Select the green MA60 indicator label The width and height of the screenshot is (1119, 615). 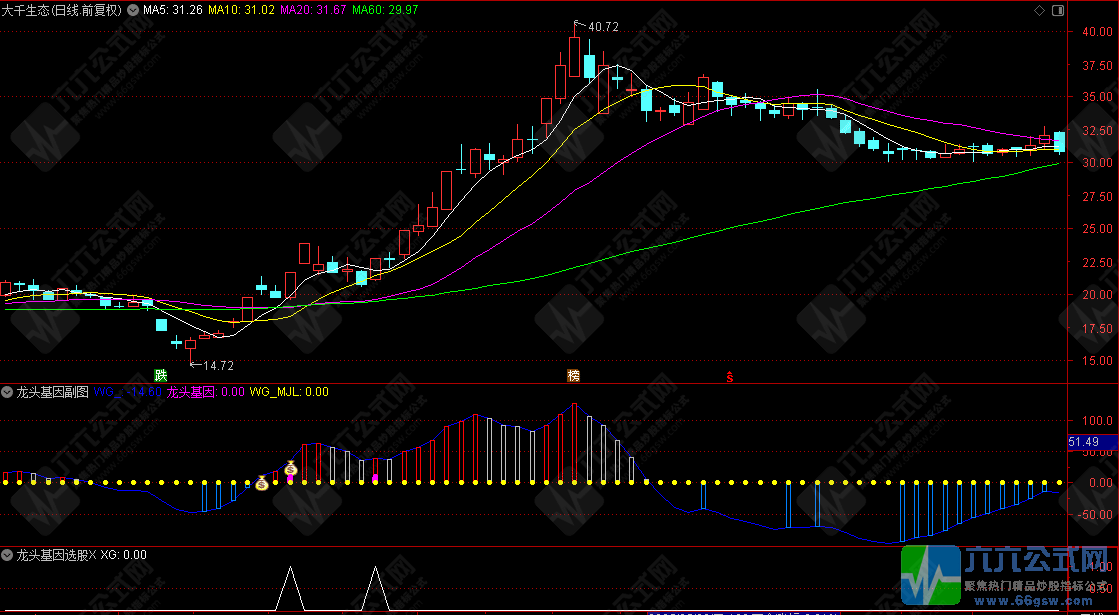pos(385,10)
